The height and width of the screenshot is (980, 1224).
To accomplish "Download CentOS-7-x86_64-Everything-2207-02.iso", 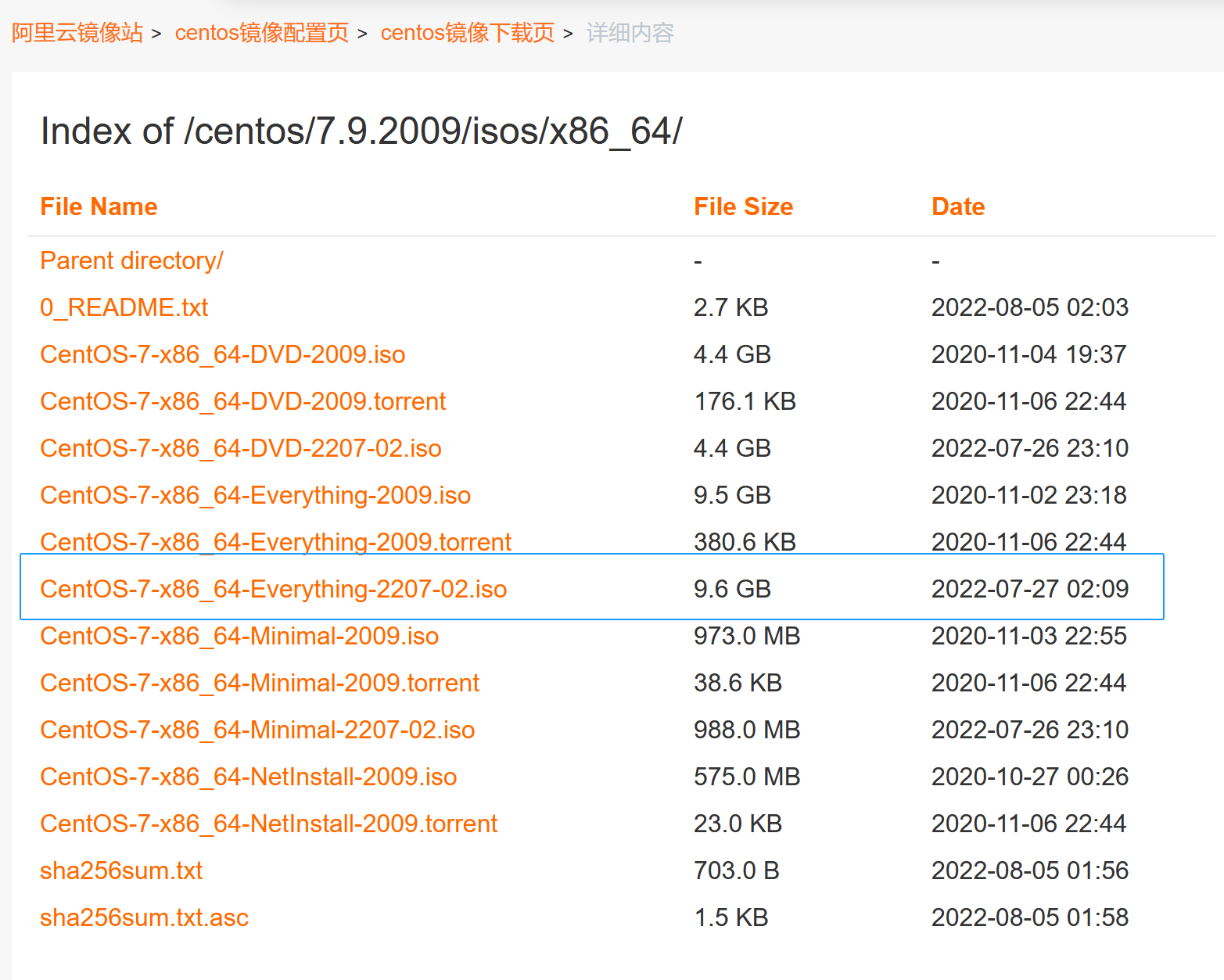I will coord(273,589).
